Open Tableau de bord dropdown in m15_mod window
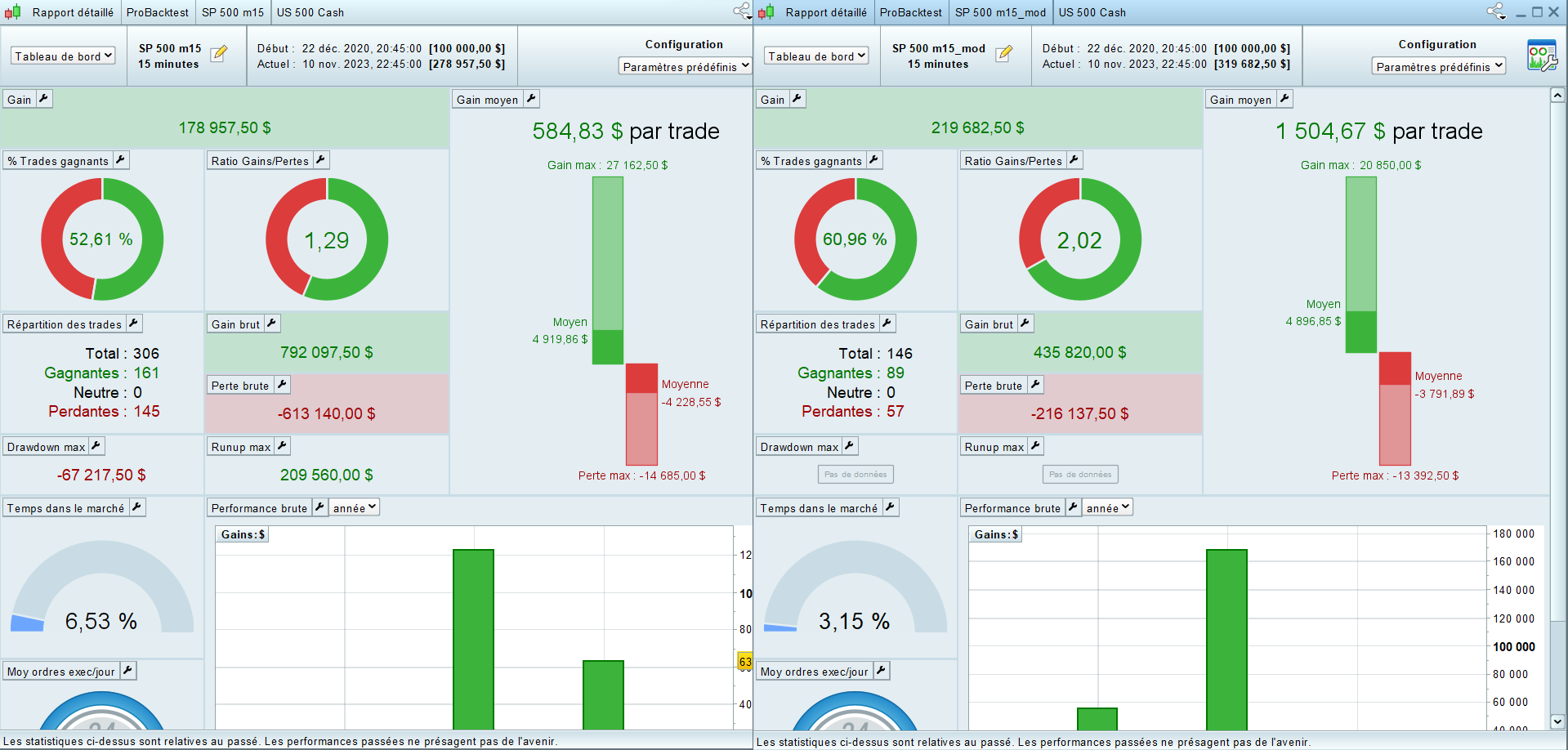Screen dimensions: 1568x750 pos(816,56)
